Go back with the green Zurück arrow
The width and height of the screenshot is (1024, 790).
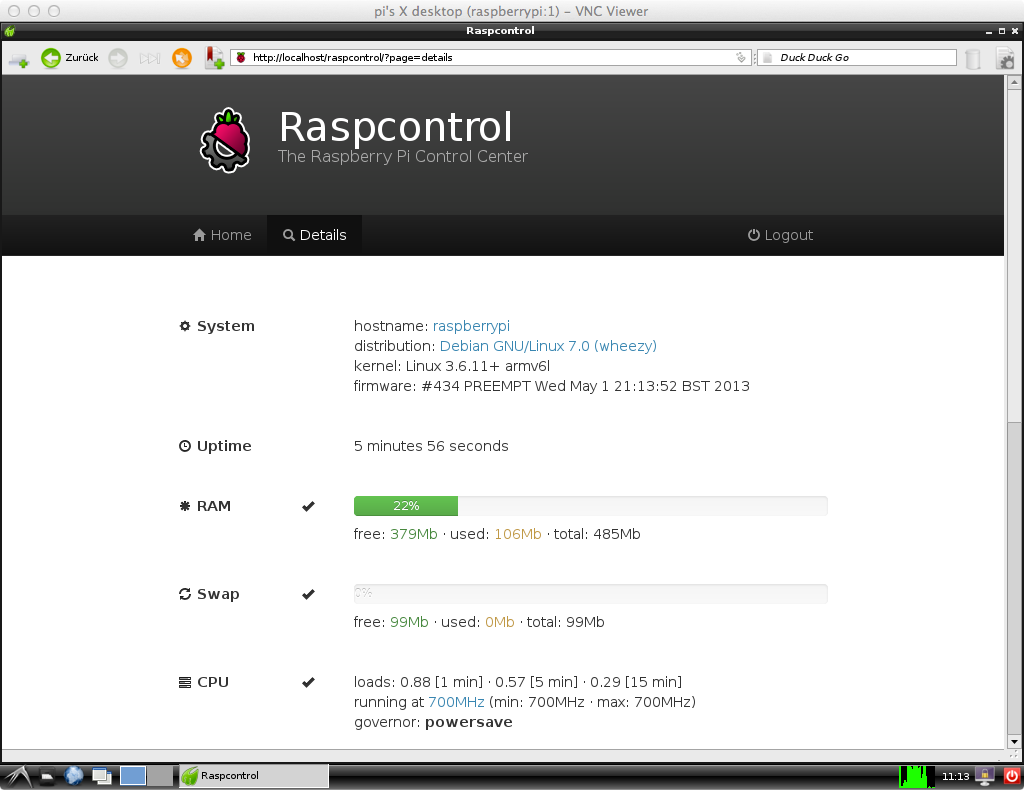click(50, 58)
